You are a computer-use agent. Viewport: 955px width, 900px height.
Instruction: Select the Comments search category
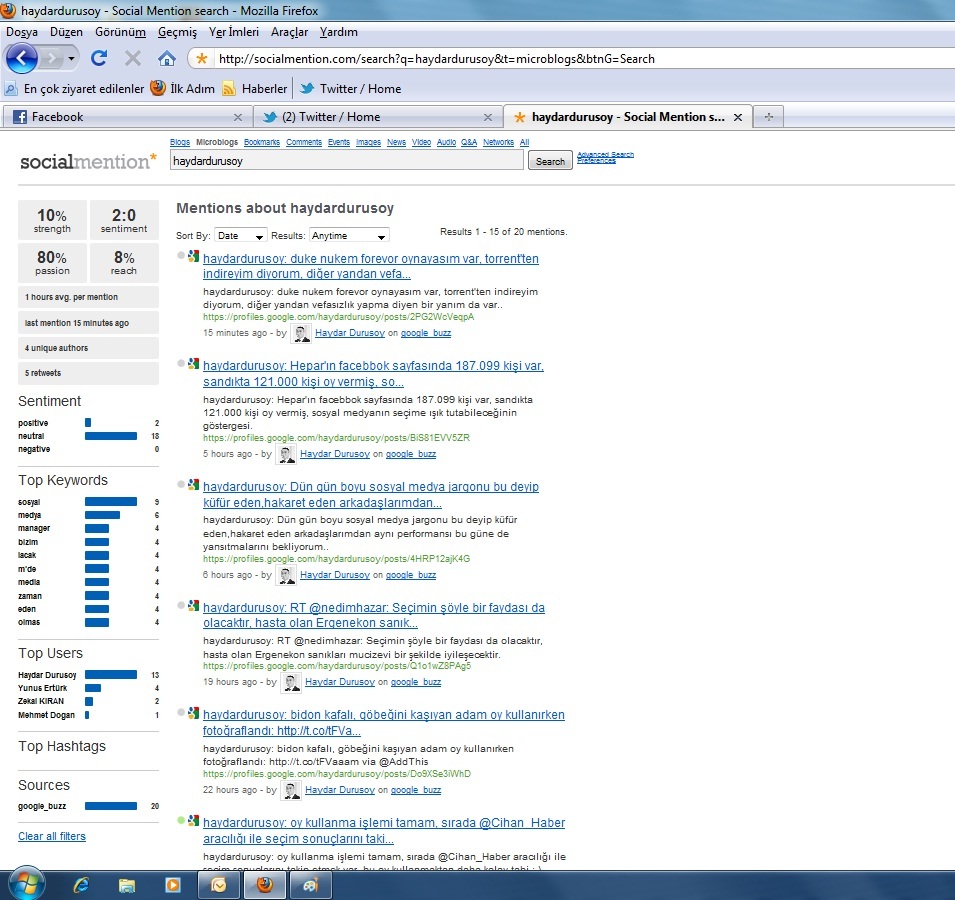click(x=304, y=142)
